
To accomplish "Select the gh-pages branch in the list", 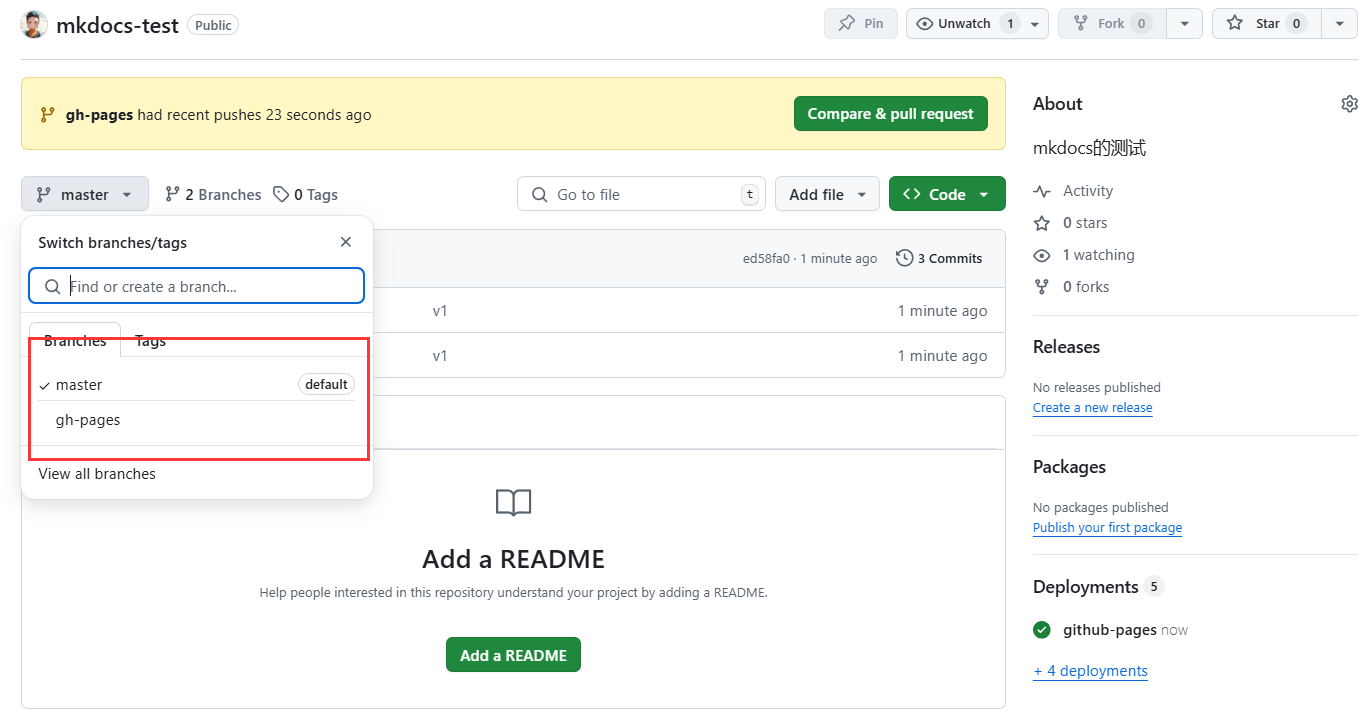I will pos(197,420).
